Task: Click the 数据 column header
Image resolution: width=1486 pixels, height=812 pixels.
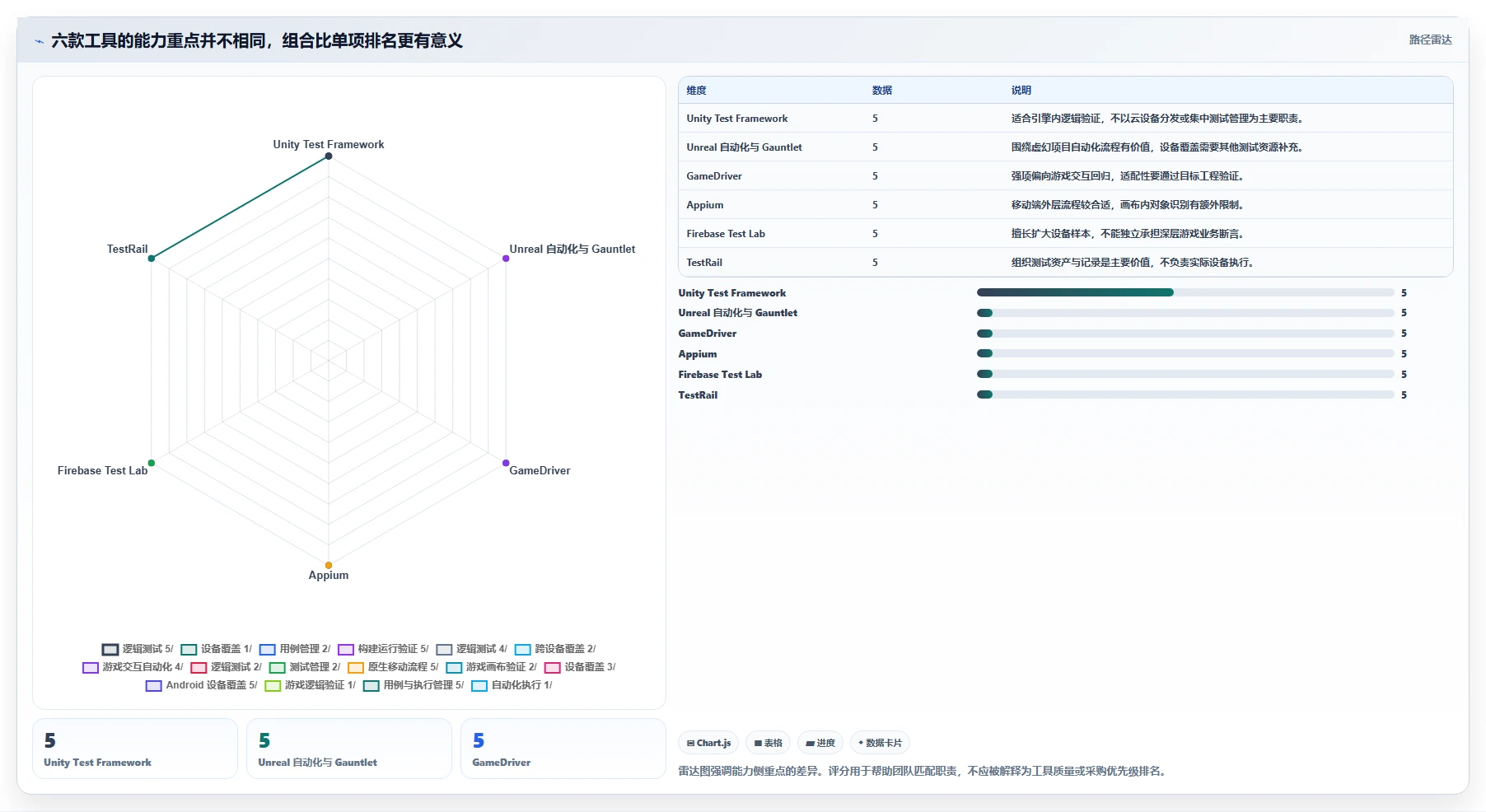Action: 882,91
